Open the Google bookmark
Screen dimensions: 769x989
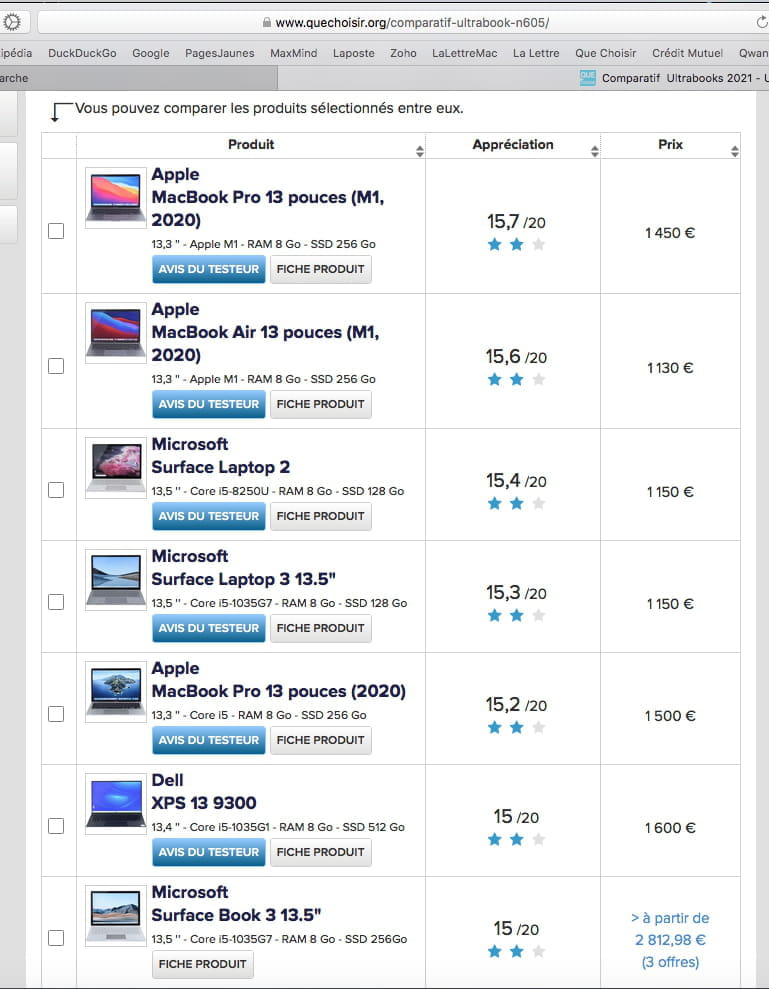tap(151, 54)
